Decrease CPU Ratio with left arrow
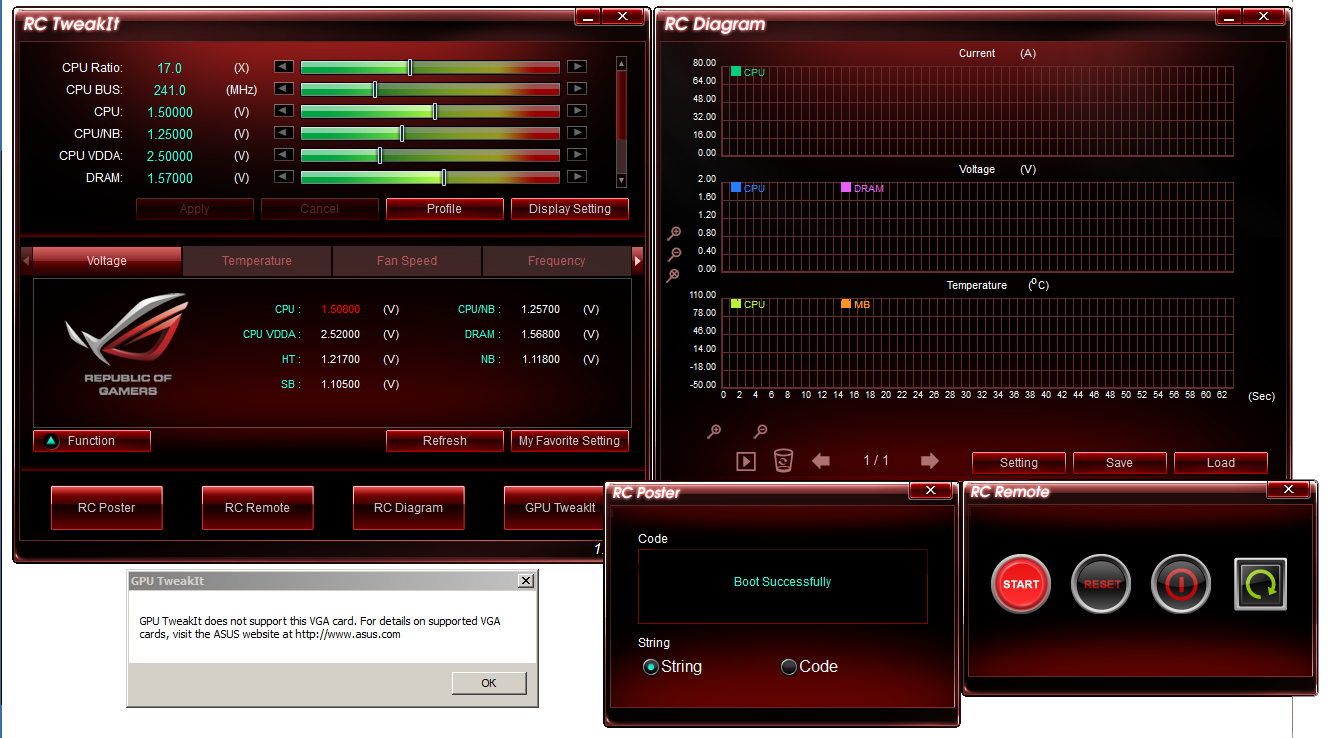The width and height of the screenshot is (1330, 738). (x=284, y=67)
